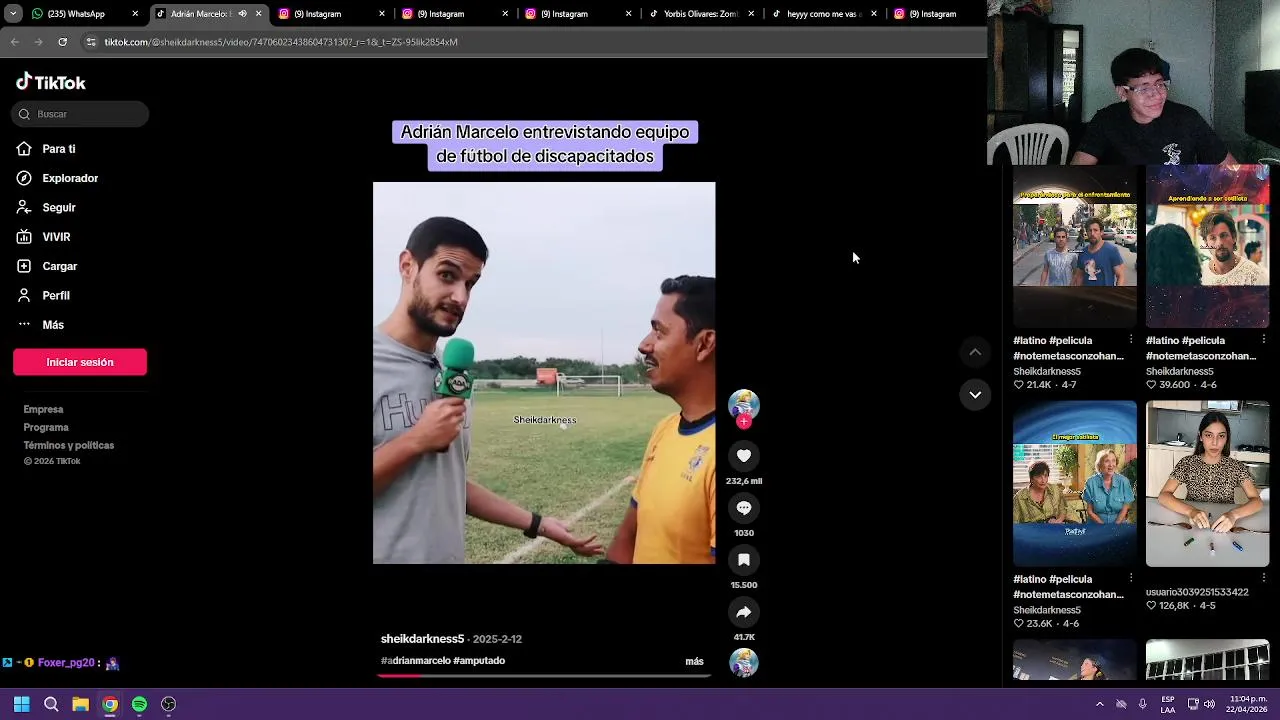Open Para ti home icon
The image size is (1280, 720).
pos(24,149)
